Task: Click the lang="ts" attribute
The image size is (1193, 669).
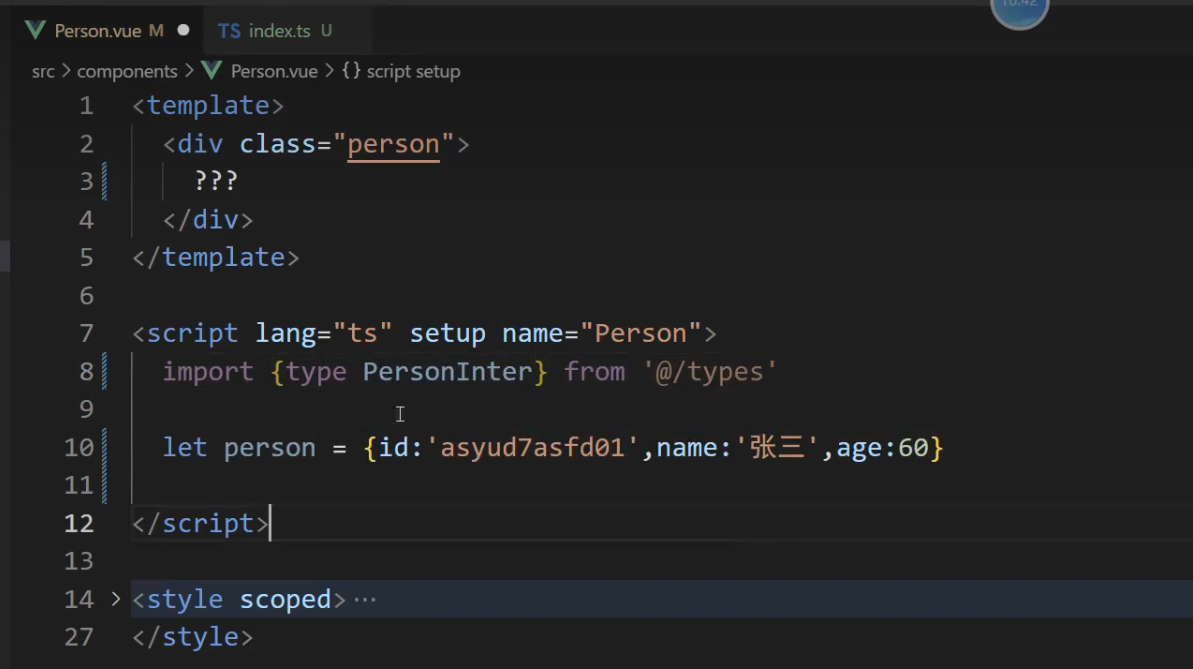Action: (323, 333)
